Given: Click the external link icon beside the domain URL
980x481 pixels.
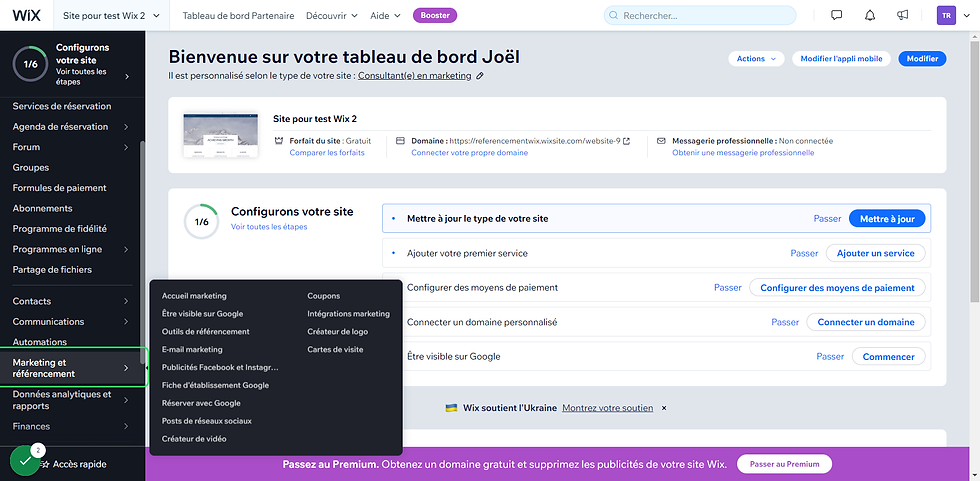Looking at the screenshot, I should (627, 141).
